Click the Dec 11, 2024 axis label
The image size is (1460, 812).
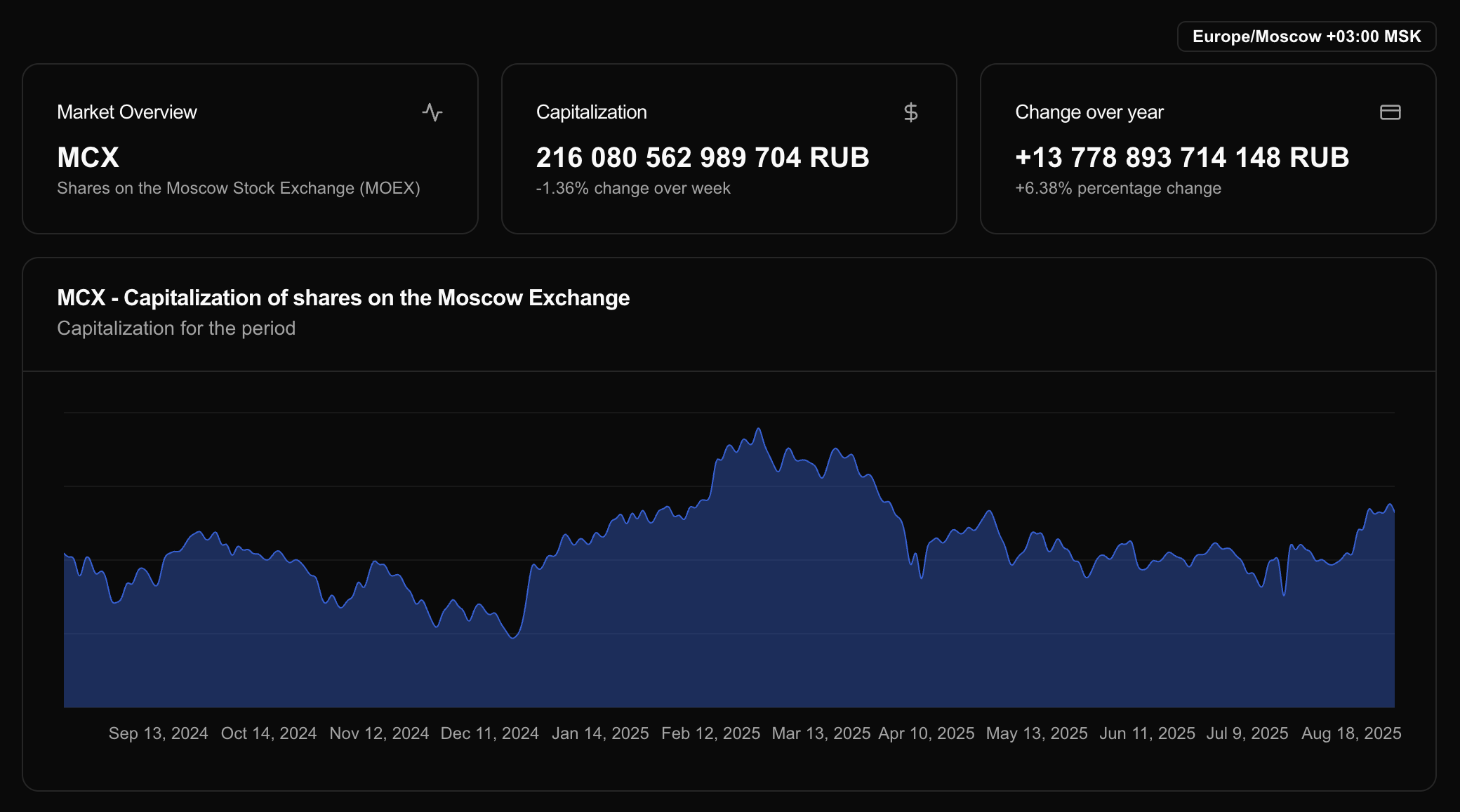(x=489, y=733)
